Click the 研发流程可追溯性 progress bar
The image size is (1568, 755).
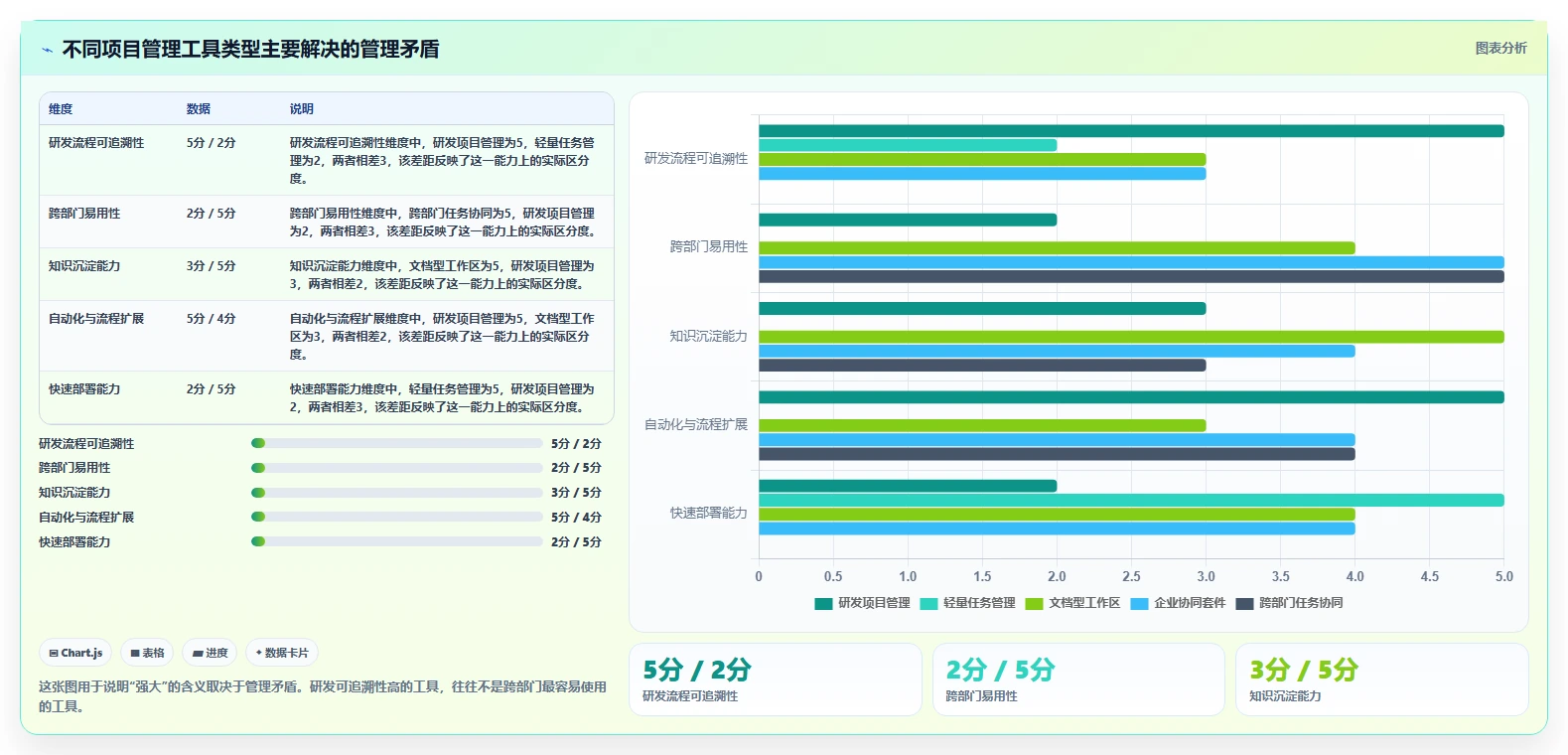[x=397, y=443]
